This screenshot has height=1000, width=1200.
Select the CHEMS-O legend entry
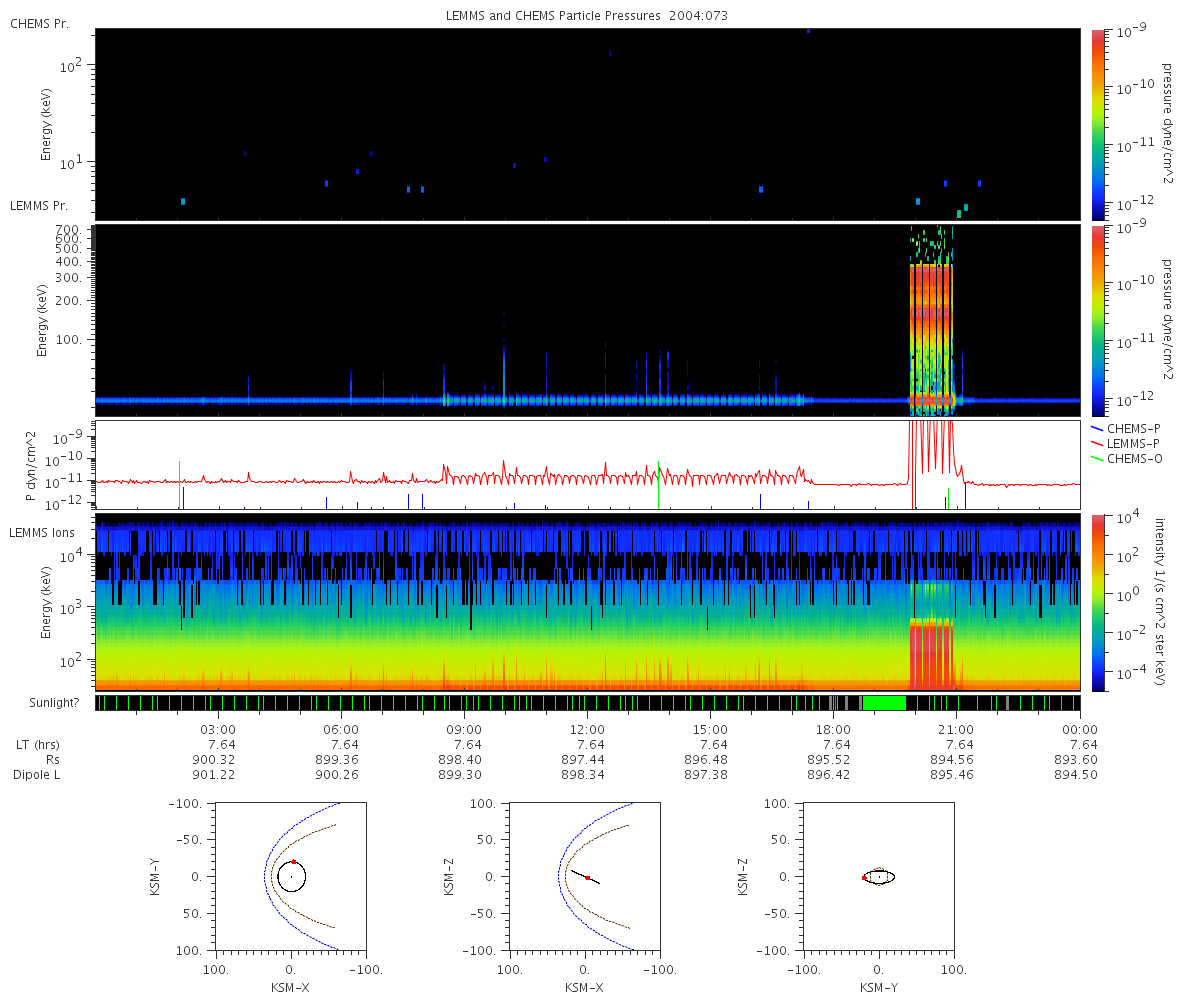[1130, 458]
